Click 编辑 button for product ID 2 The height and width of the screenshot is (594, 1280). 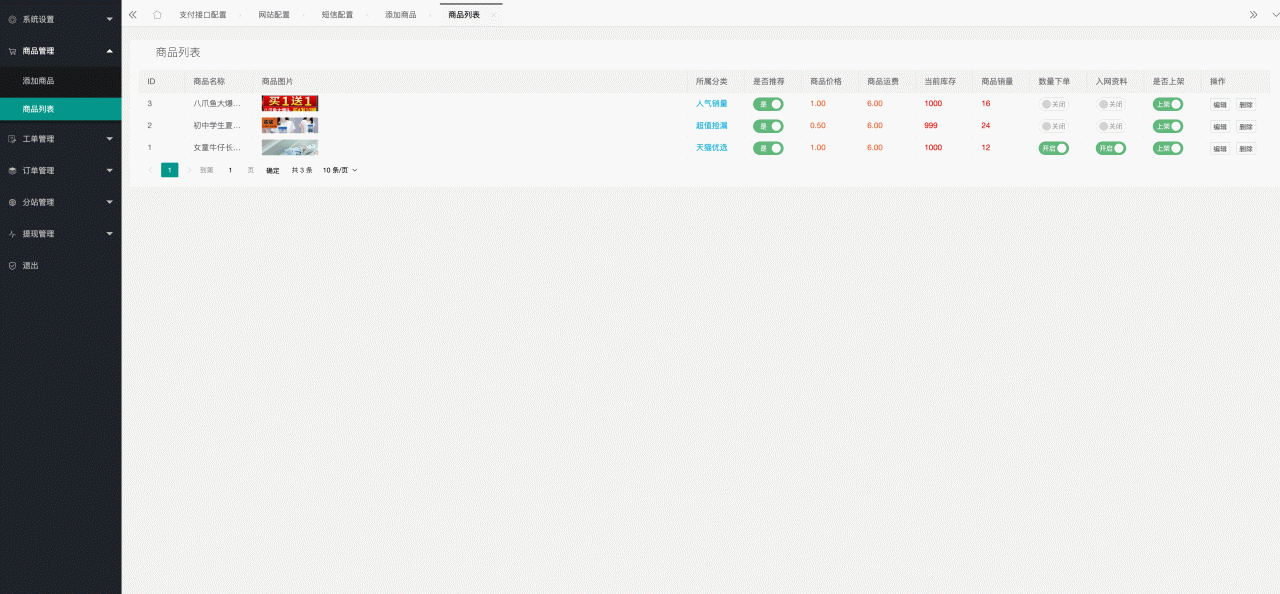(x=1220, y=127)
